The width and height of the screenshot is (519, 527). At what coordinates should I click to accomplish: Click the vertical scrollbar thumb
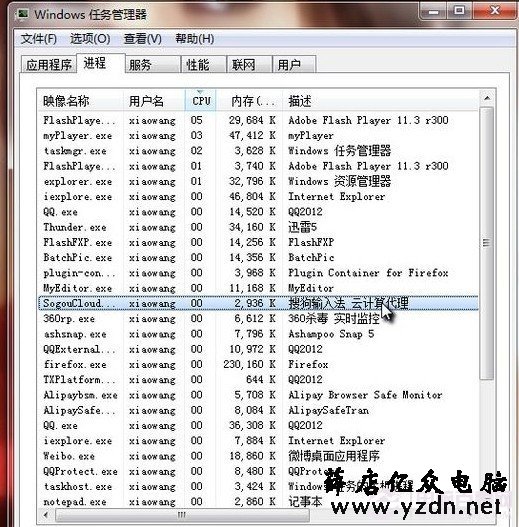[x=487, y=243]
